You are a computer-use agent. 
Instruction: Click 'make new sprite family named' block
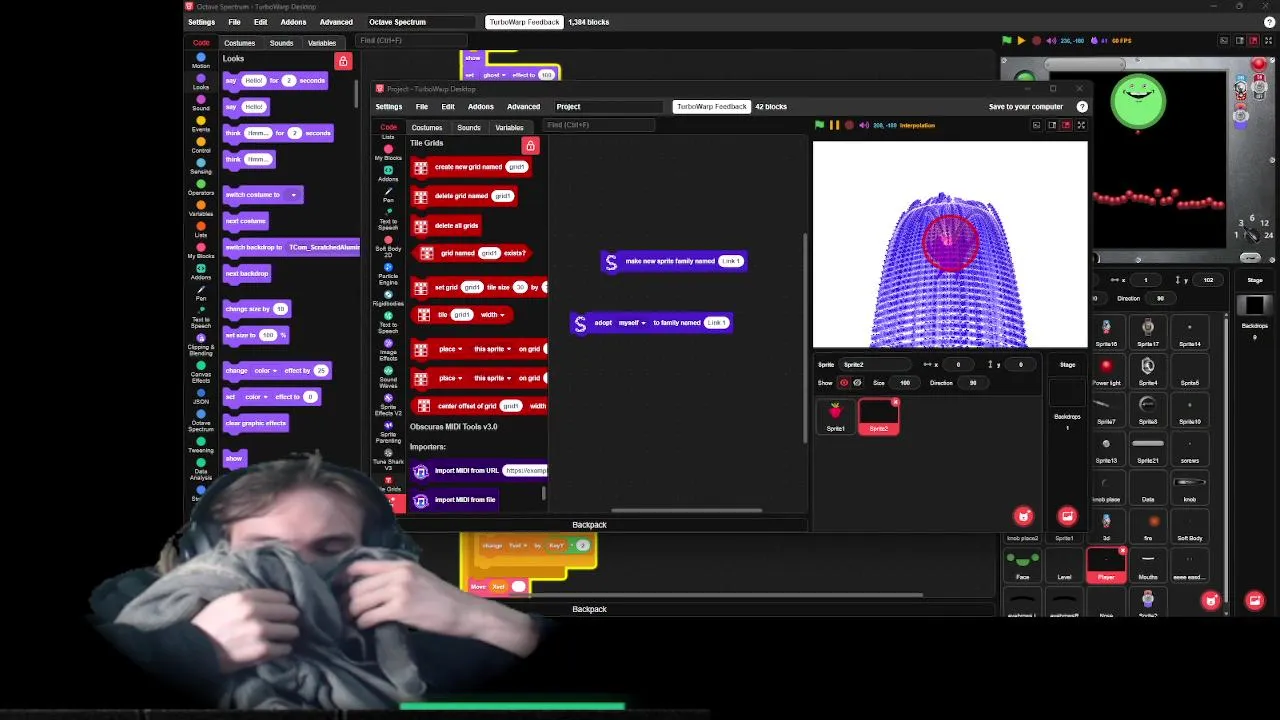[674, 262]
